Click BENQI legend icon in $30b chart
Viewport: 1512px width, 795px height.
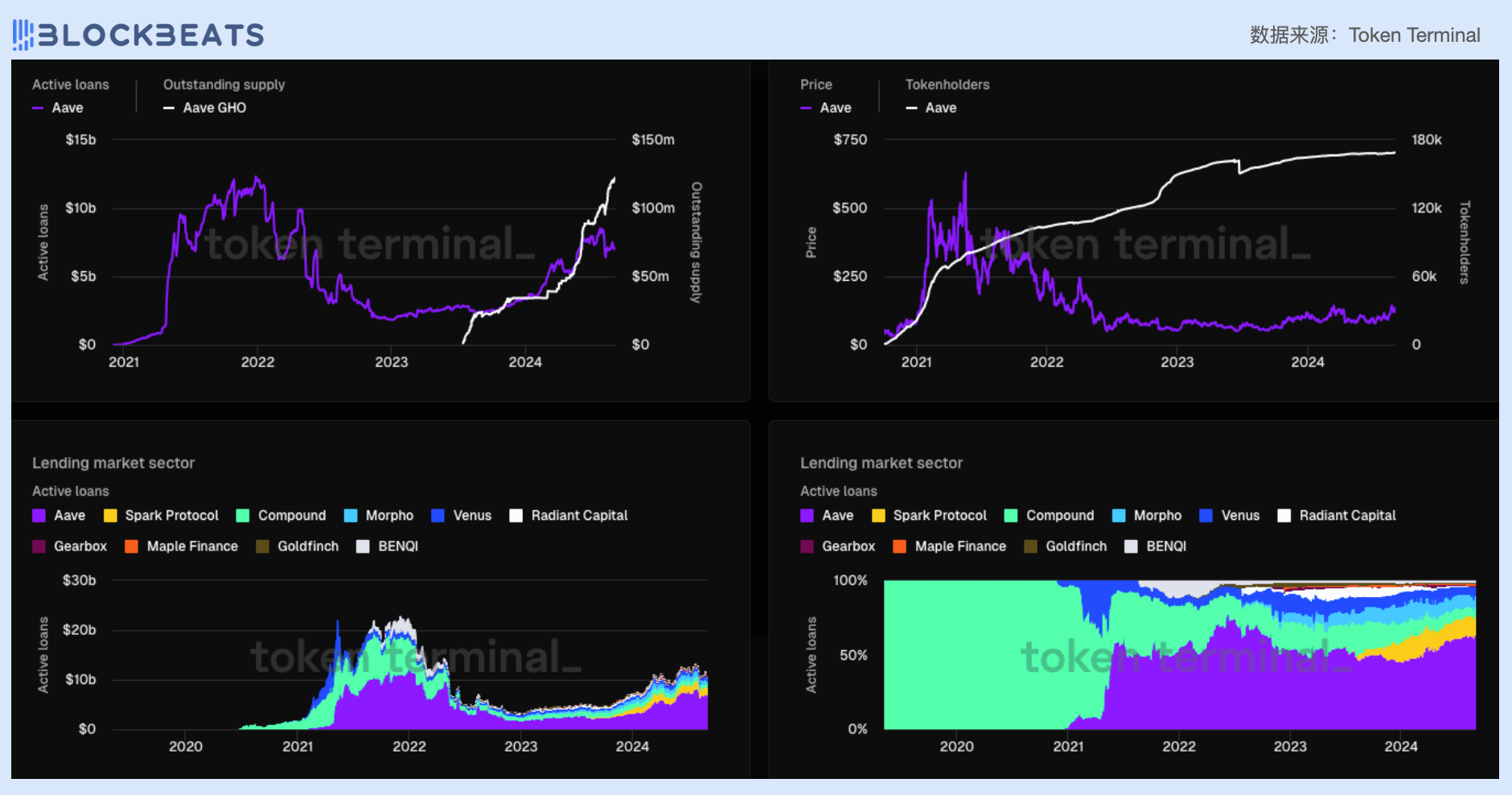click(x=364, y=546)
